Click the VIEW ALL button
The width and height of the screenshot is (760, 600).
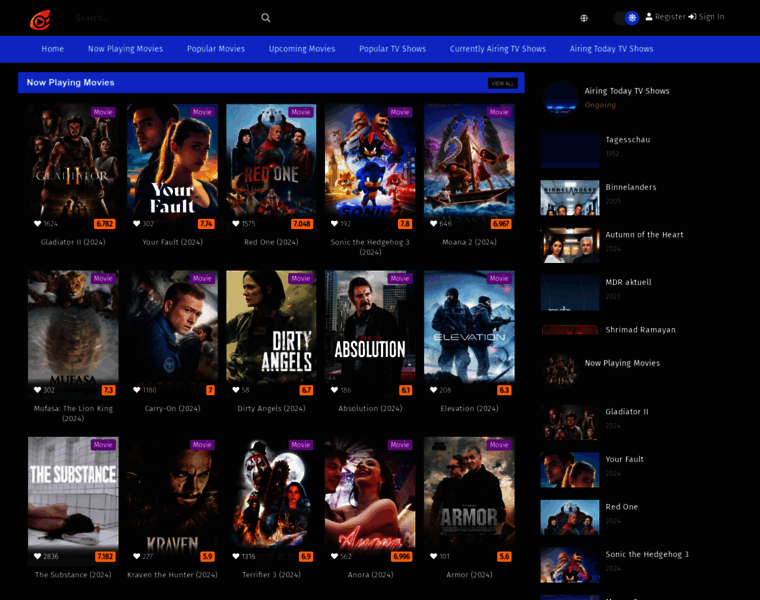pyautogui.click(x=503, y=83)
